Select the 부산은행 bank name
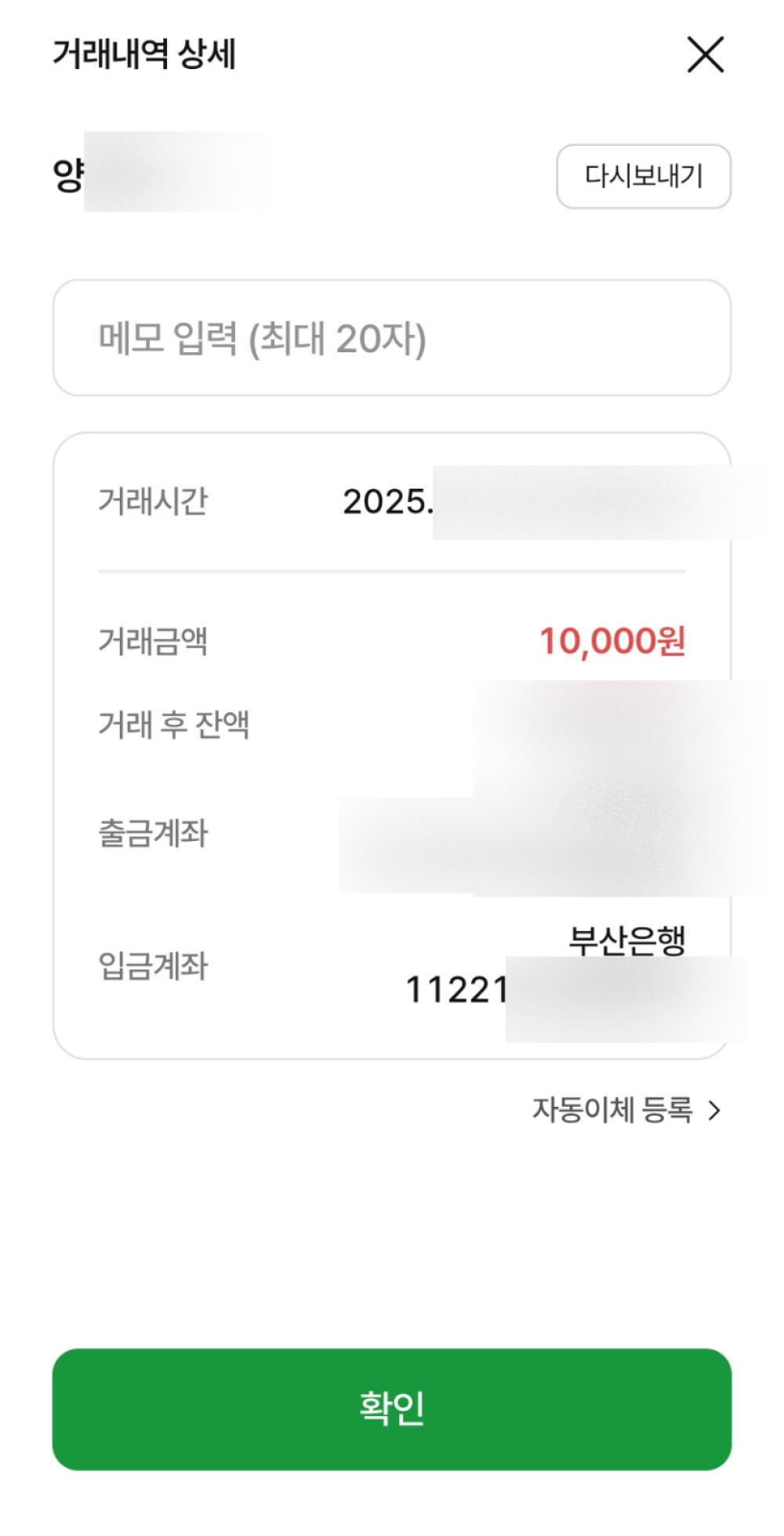Screen dimensions: 784x1536 coord(627,940)
